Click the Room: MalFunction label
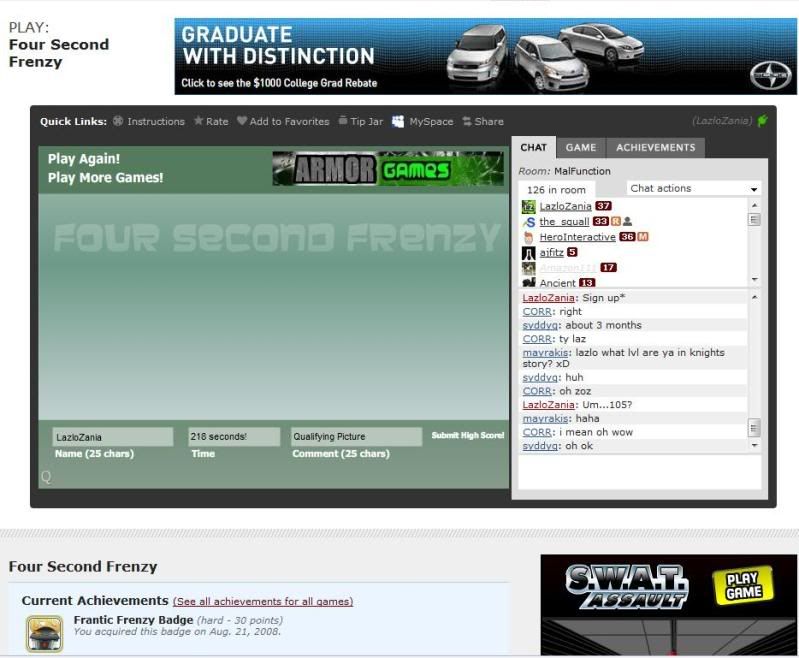 564,171
